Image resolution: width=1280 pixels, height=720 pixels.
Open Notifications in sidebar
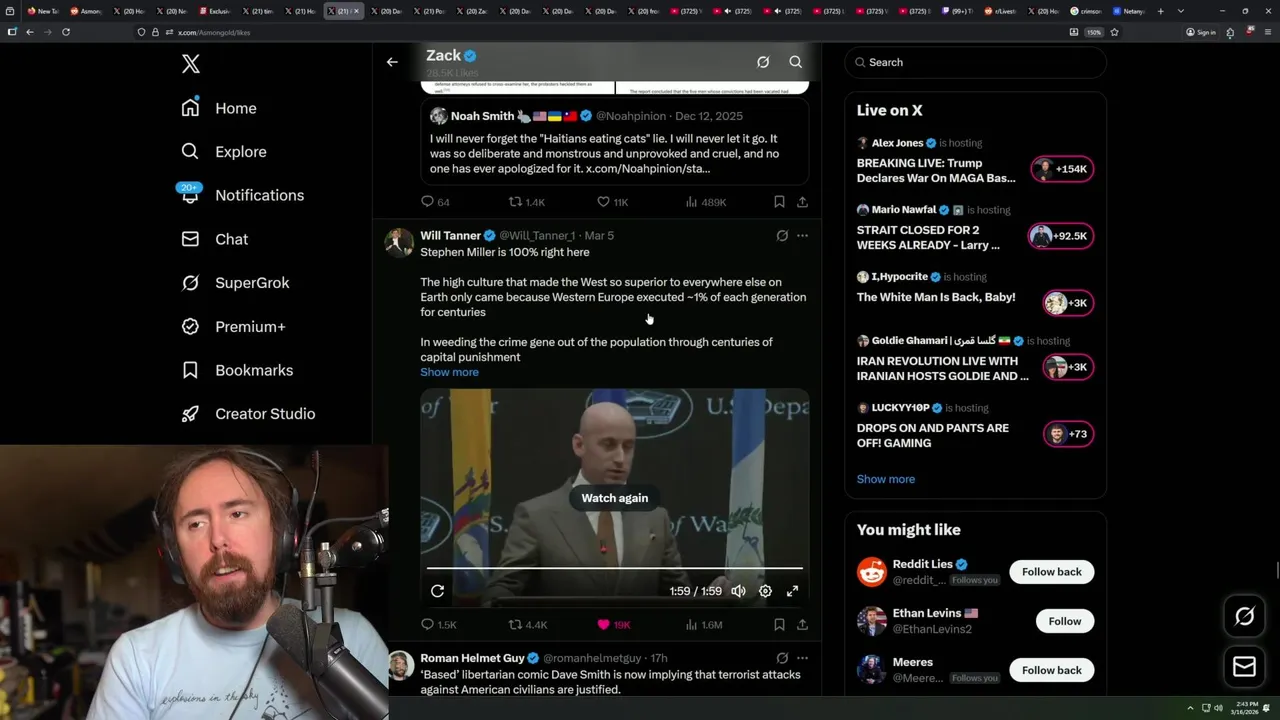pyautogui.click(x=242, y=195)
